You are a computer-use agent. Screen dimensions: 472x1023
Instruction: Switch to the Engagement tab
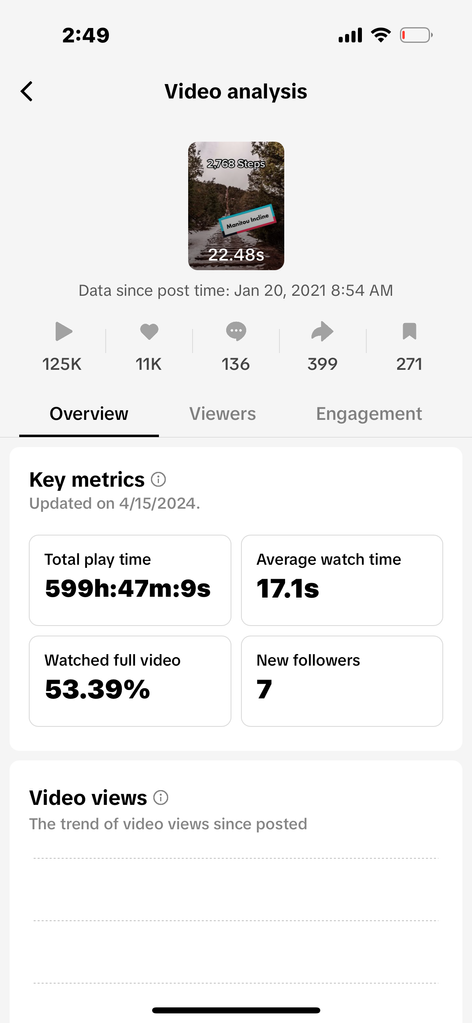(x=369, y=414)
